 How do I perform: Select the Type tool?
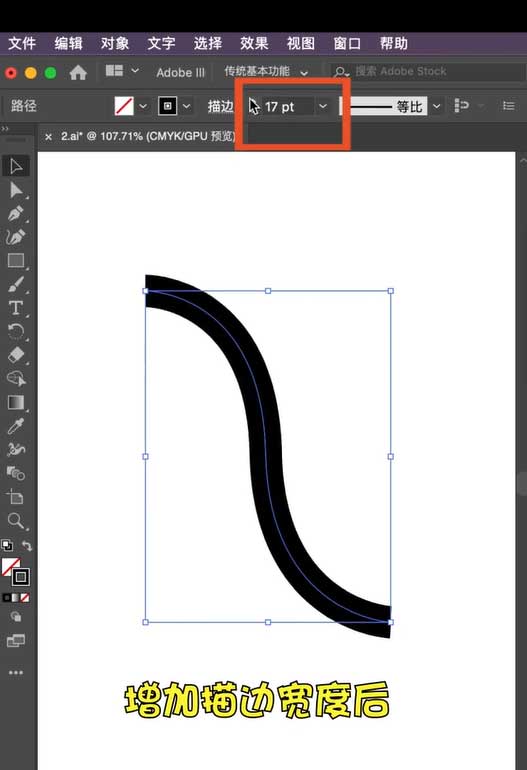(16, 308)
